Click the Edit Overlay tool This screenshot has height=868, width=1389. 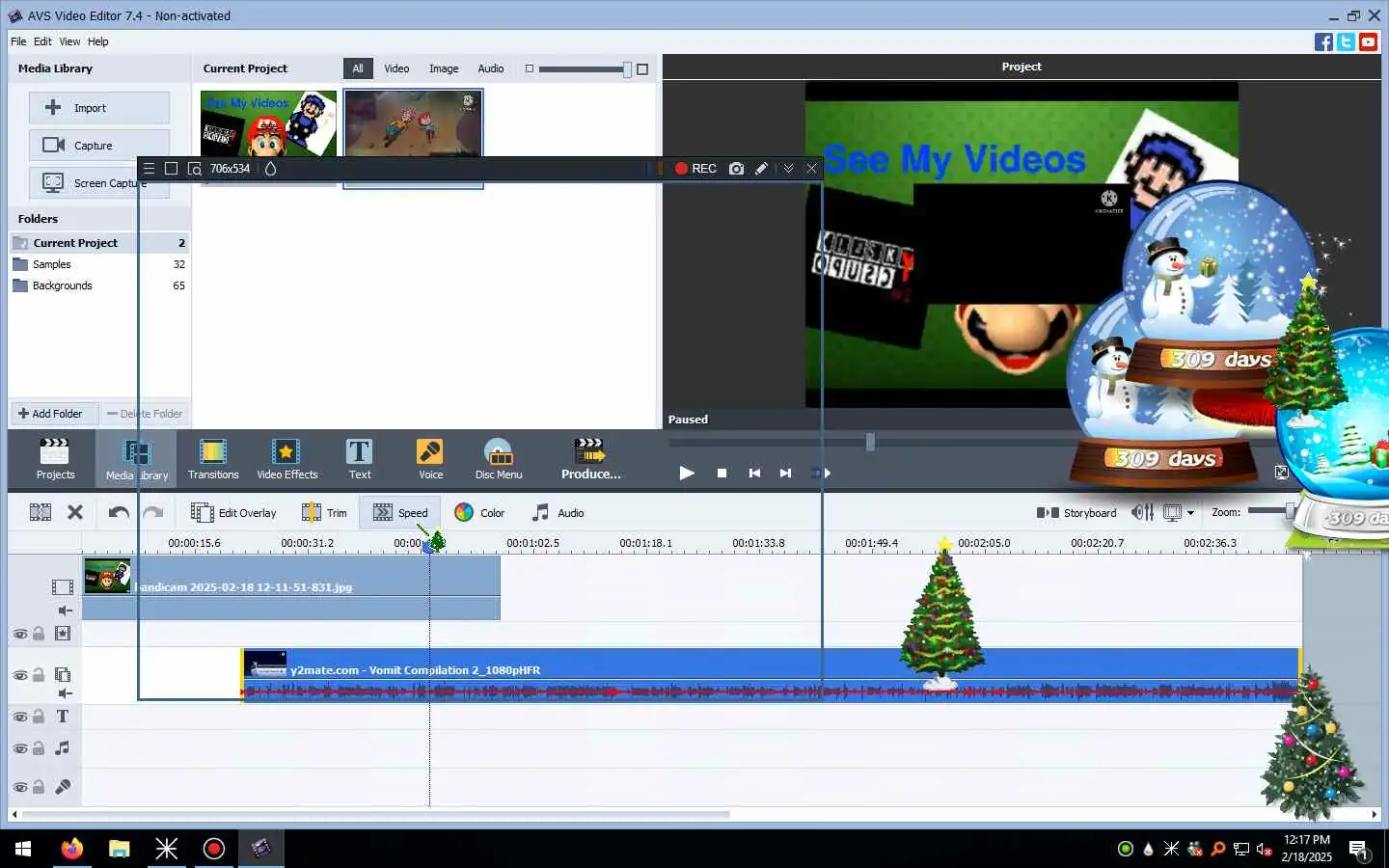[x=233, y=512]
